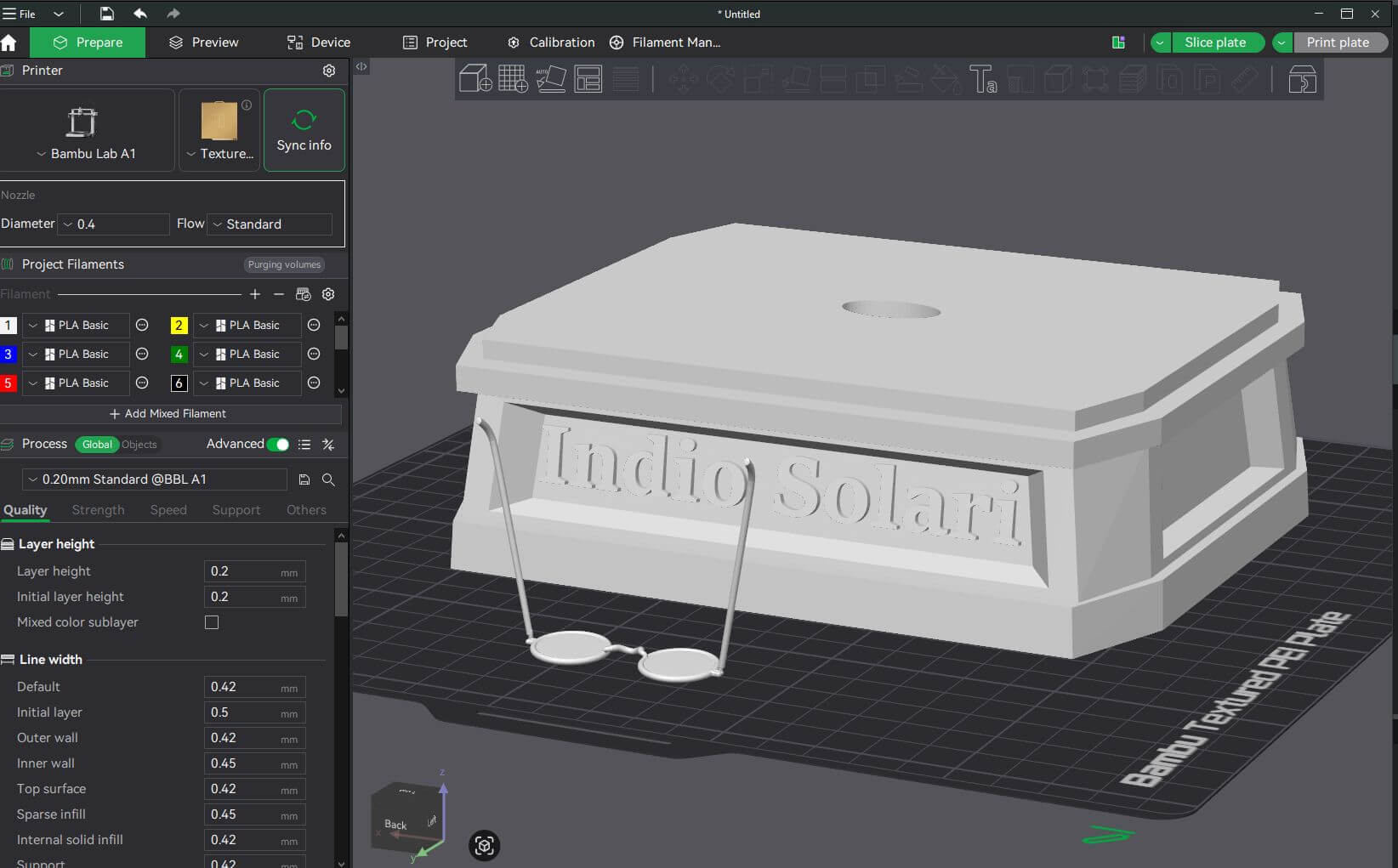Image resolution: width=1398 pixels, height=868 pixels.
Task: Remove a filament with the minus icon
Action: point(279,294)
